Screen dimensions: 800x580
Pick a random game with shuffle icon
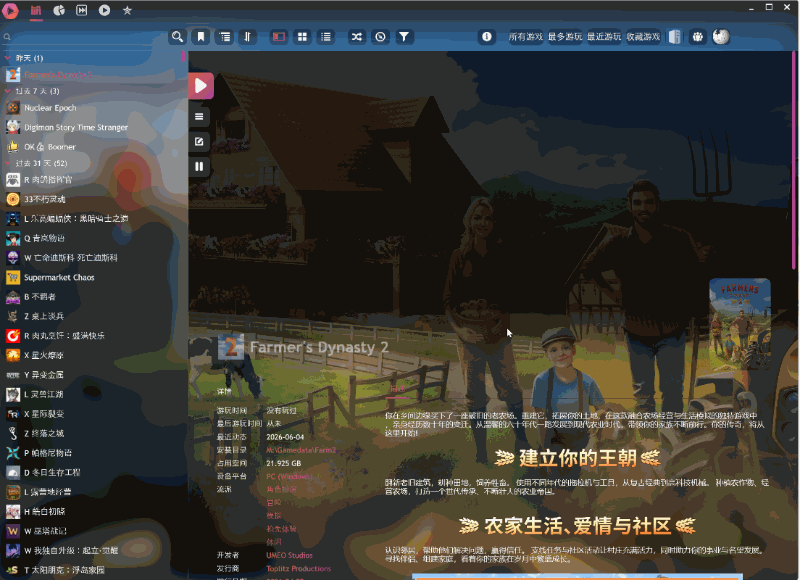(x=357, y=37)
